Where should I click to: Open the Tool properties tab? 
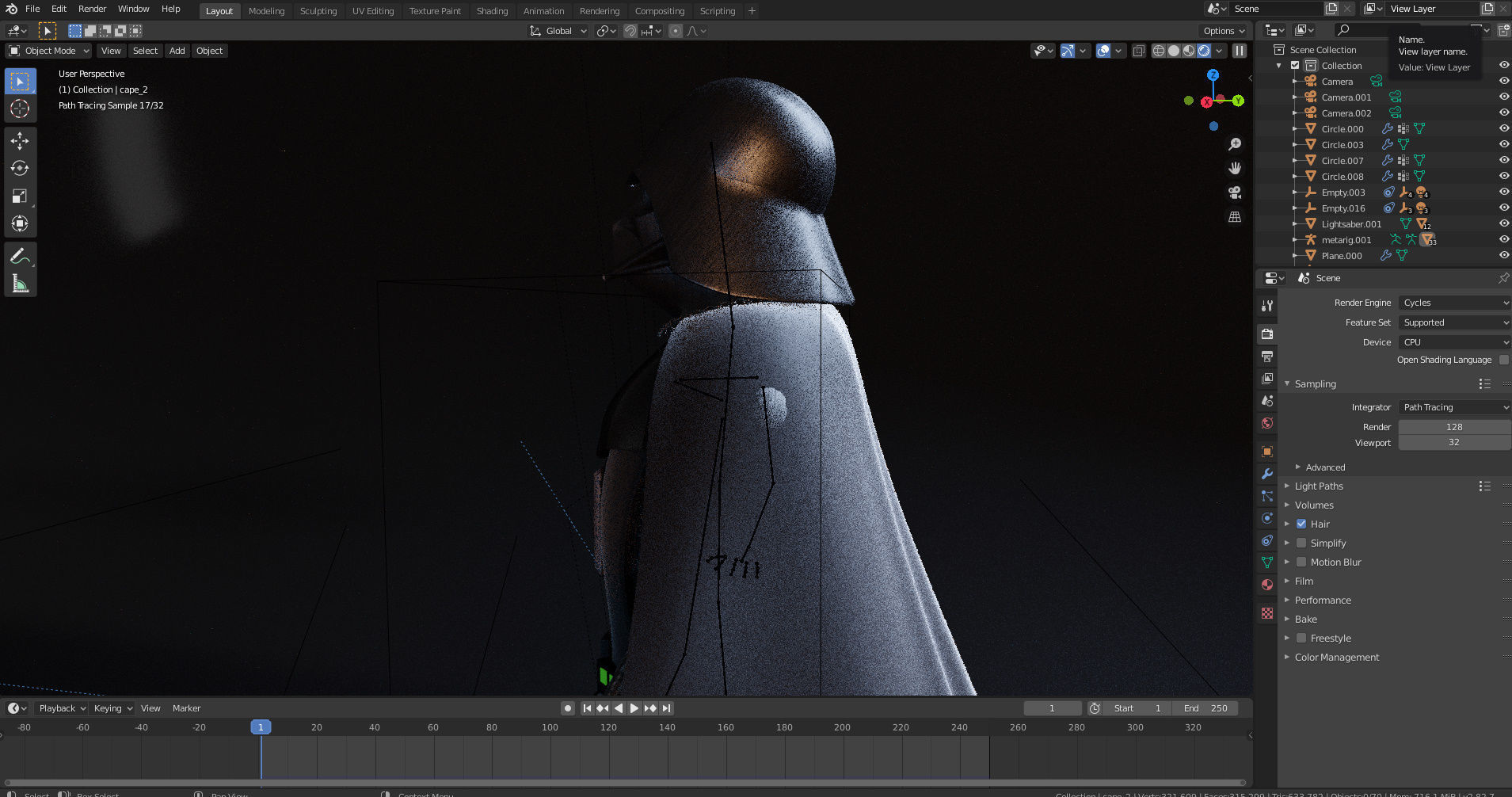tap(1267, 306)
